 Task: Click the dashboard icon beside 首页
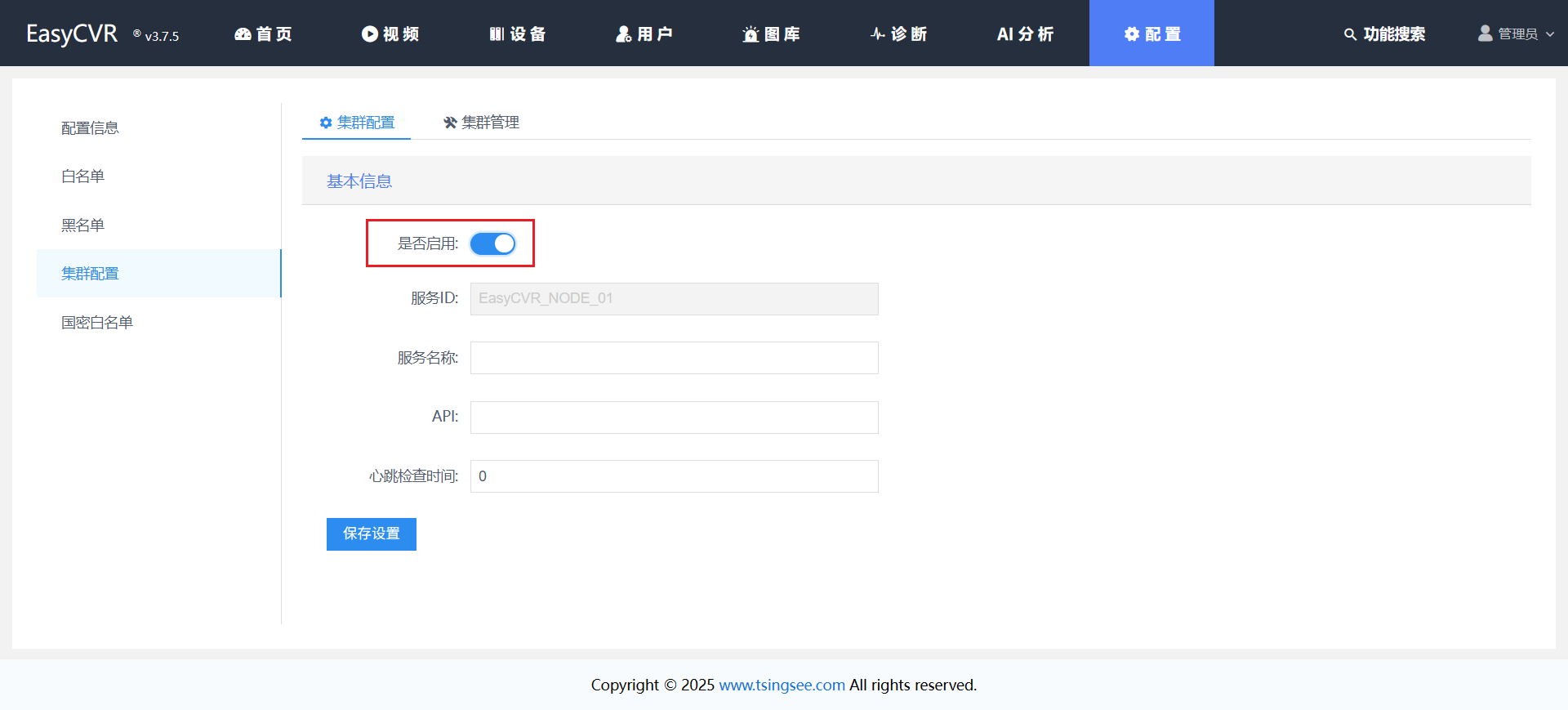[243, 33]
